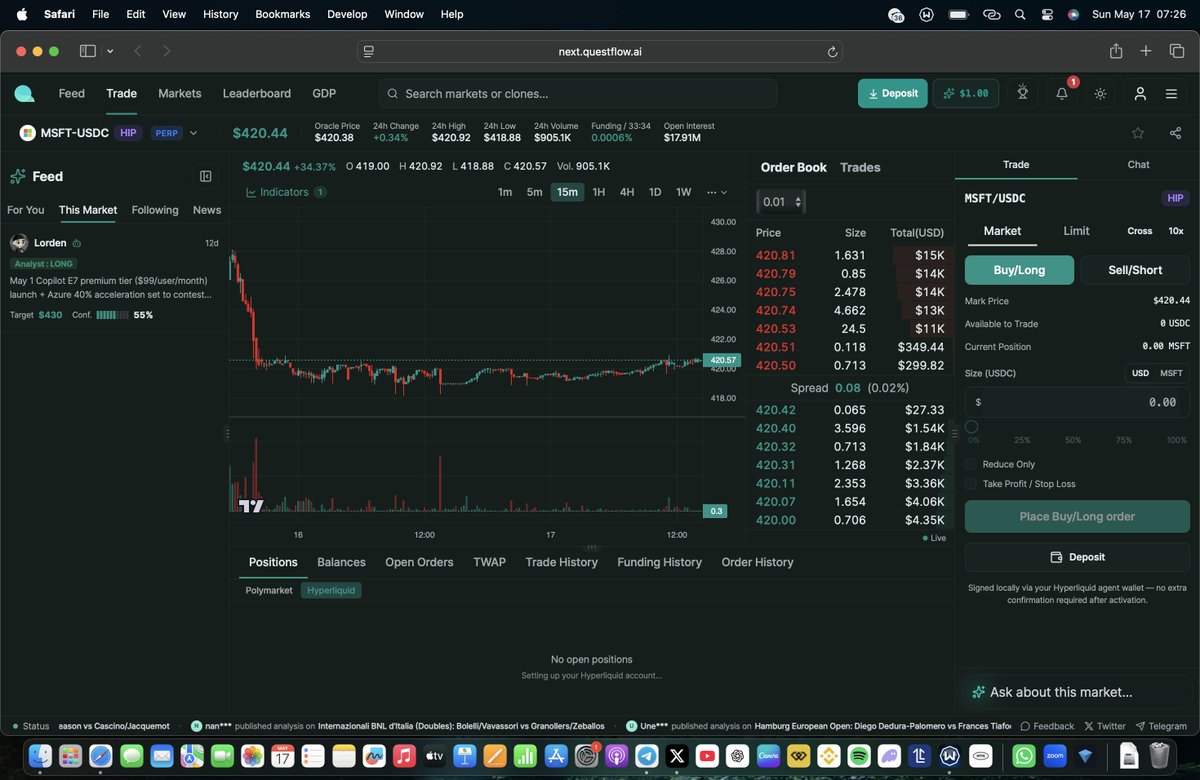
Task: Reload the page icon
Action: coord(832,52)
